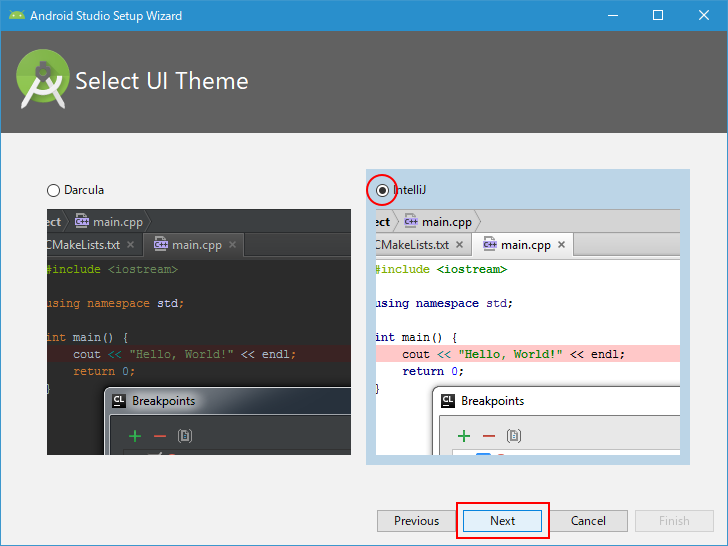Click the Previous button

coord(416,521)
